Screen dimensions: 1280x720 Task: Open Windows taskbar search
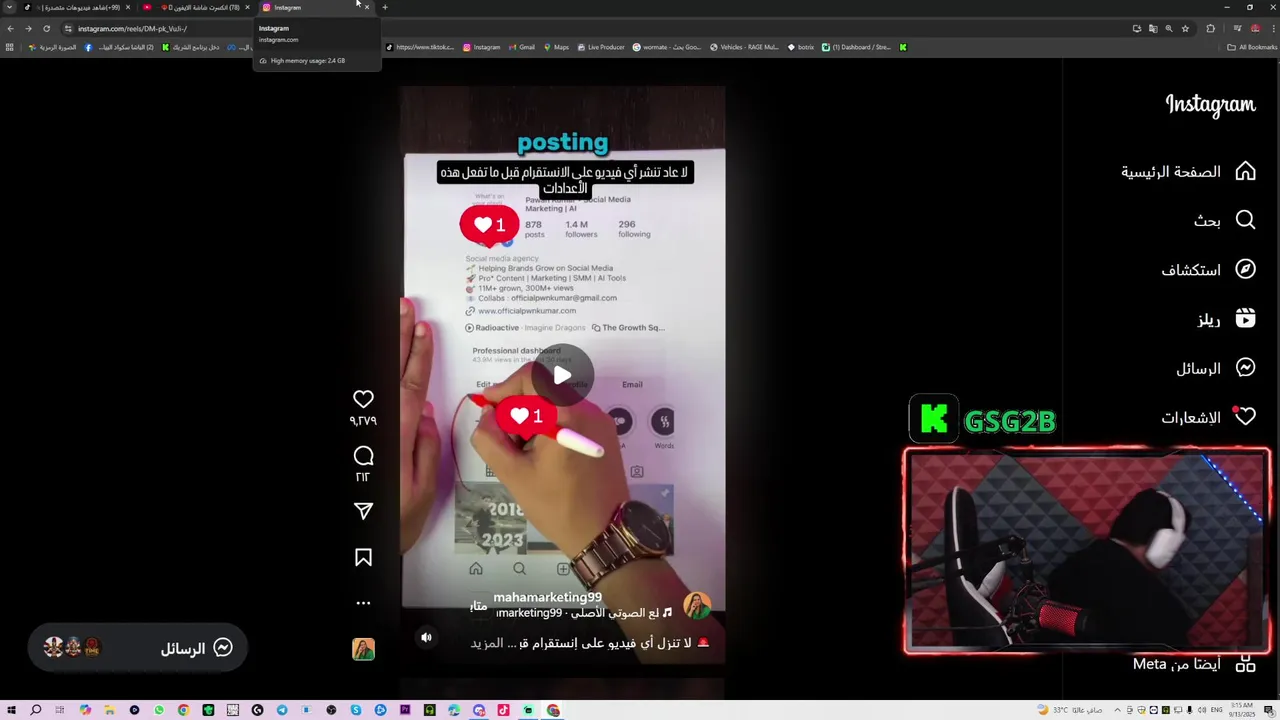[35, 710]
